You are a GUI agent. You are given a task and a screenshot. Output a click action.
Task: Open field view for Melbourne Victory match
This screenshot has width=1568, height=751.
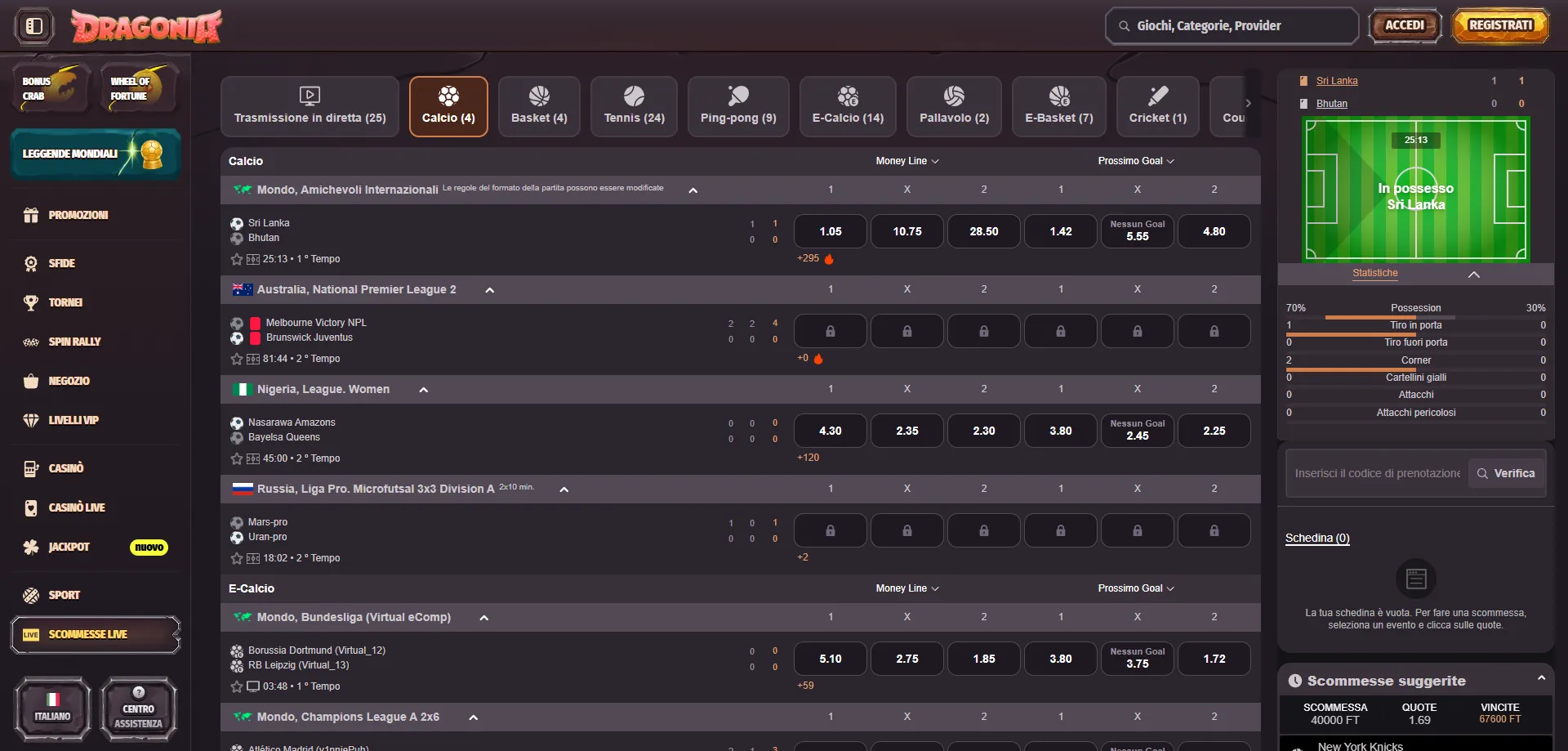(253, 359)
